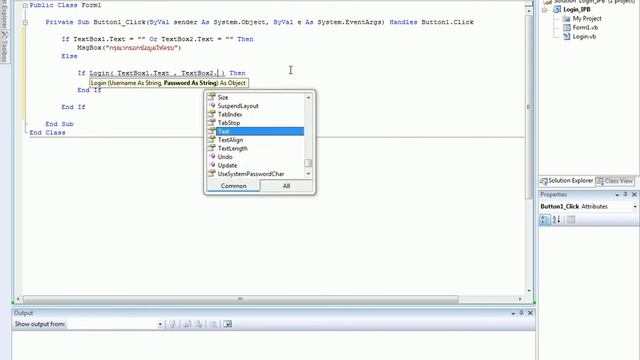Click the IntelliSense list scrollbar thumb

308,163
